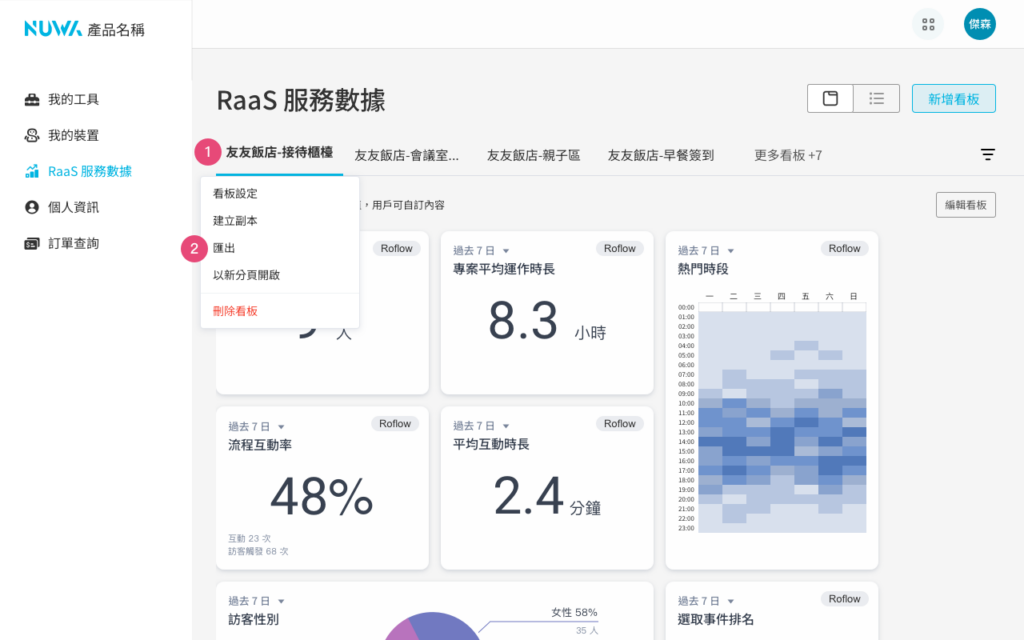The width and height of the screenshot is (1024, 640).
Task: Click 編輯看板 button
Action: (965, 205)
